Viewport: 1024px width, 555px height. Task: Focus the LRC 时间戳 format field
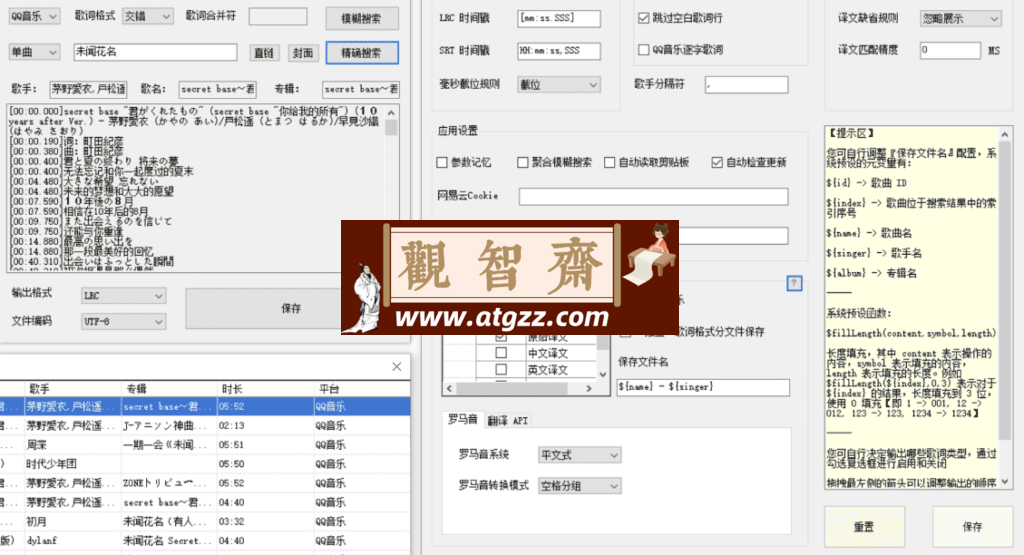[x=559, y=18]
